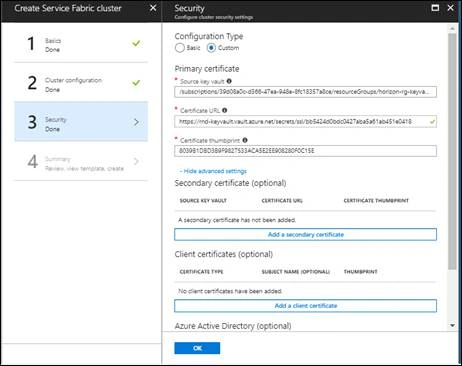
Task: Click the Security blade vertical scrollbar thumb
Action: pos(452,151)
